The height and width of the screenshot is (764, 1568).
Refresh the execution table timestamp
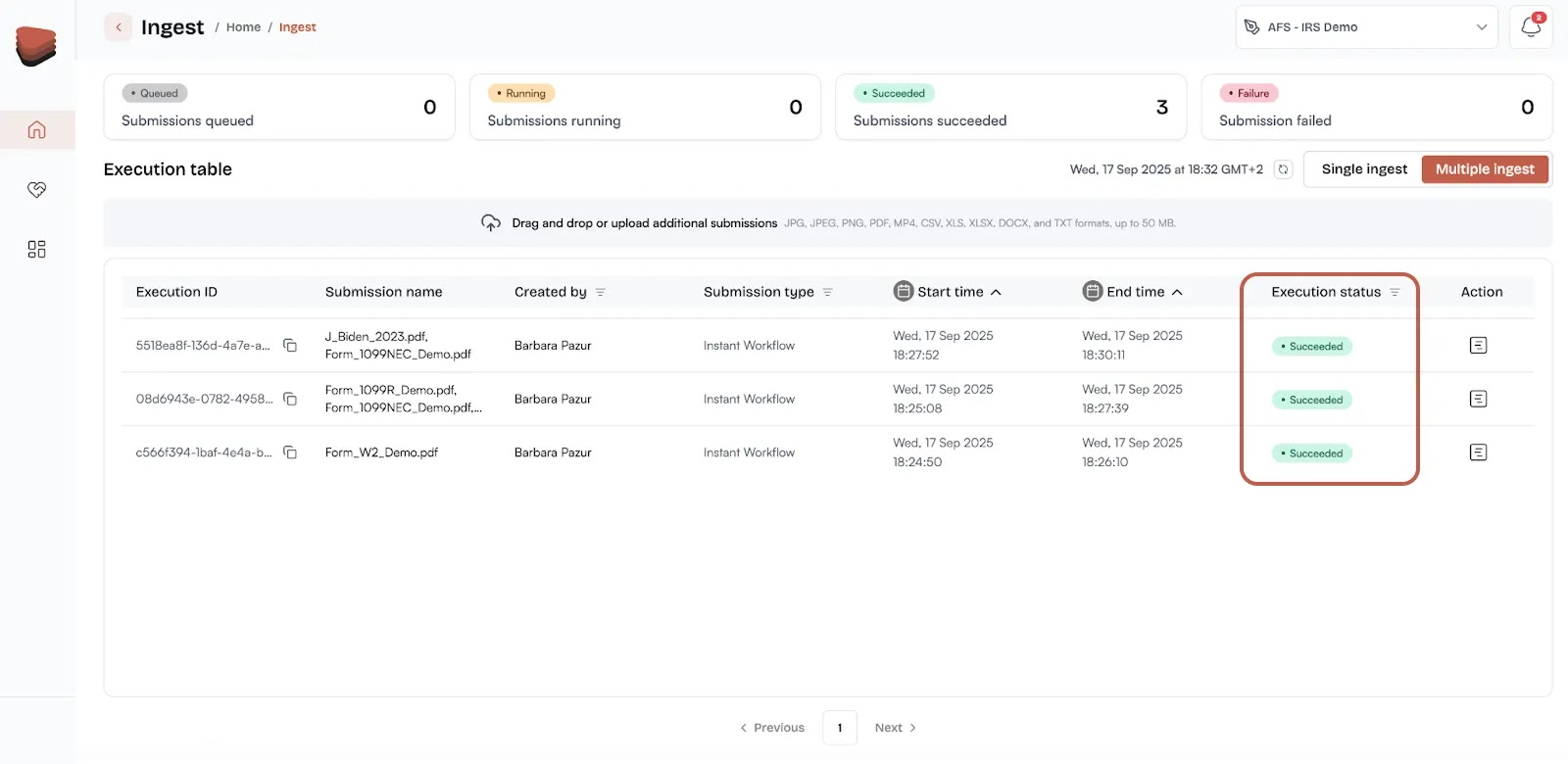[x=1283, y=169]
